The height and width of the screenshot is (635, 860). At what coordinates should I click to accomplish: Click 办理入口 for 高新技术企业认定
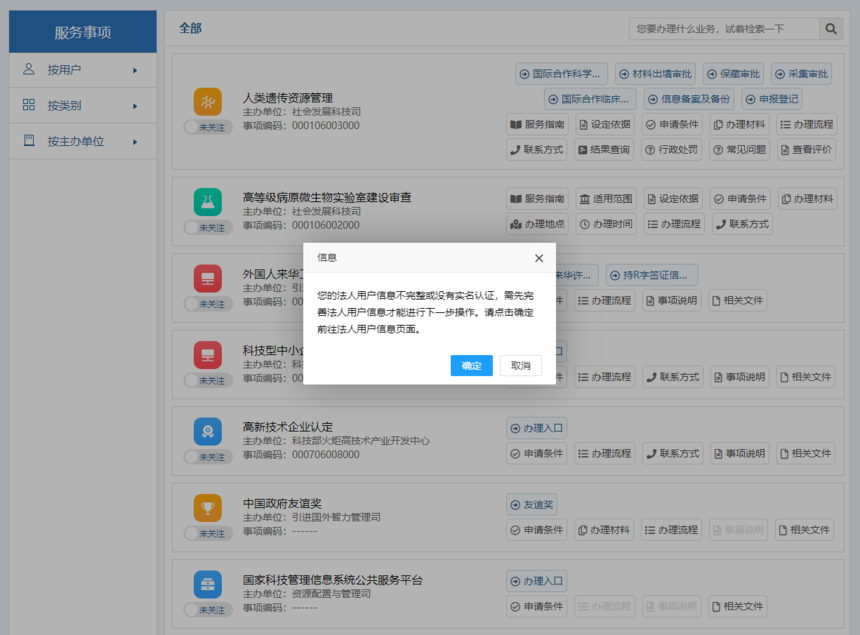click(x=536, y=428)
